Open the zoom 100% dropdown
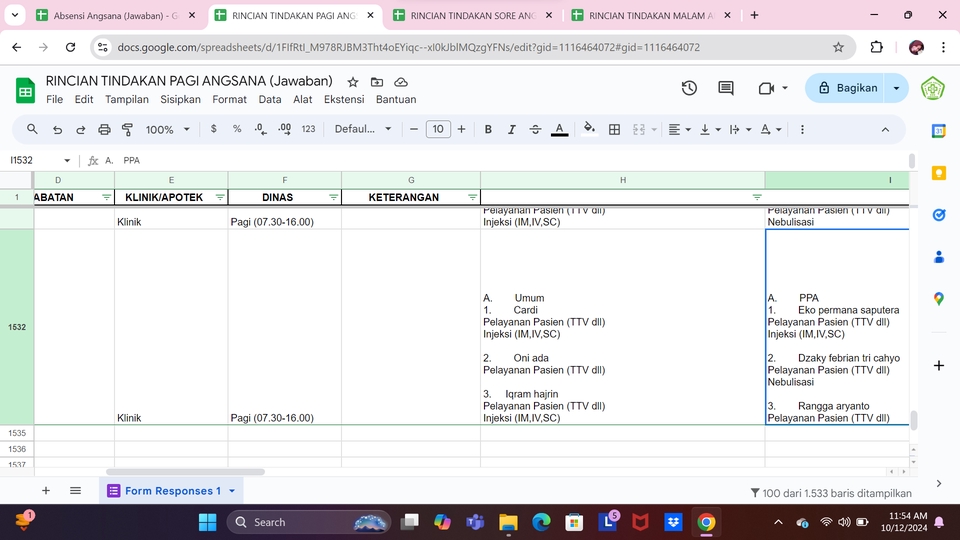The height and width of the screenshot is (540, 960). click(167, 129)
